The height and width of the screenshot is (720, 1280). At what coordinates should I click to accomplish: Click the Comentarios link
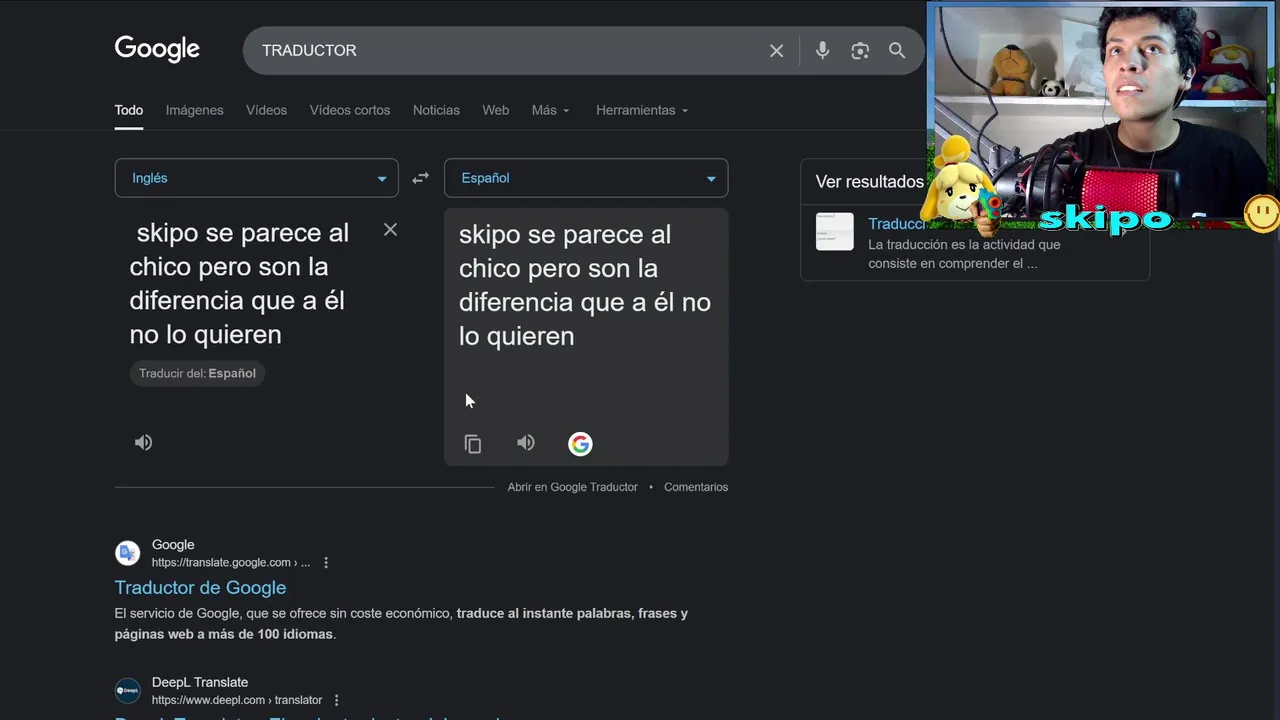pos(696,487)
